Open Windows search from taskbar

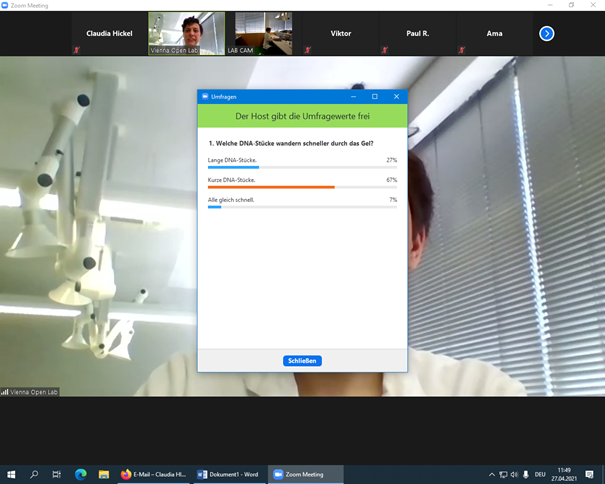click(x=34, y=474)
